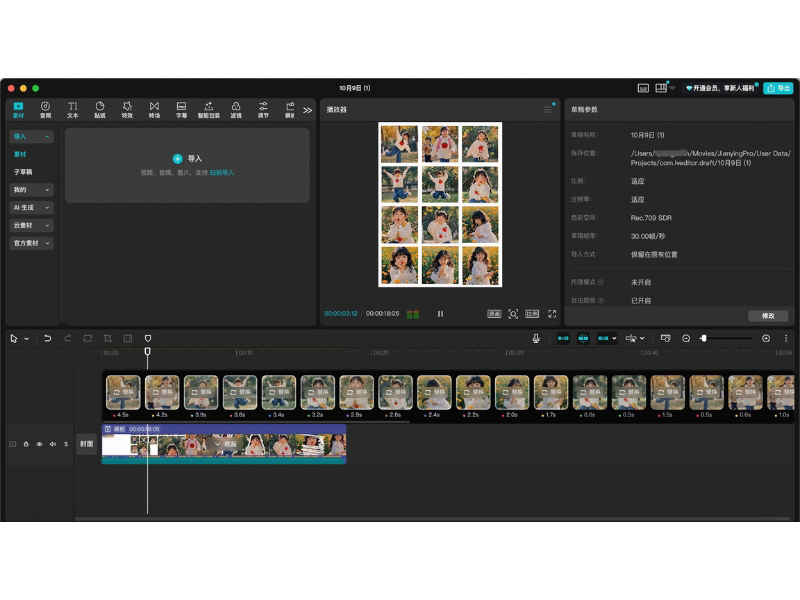800x600 pixels.
Task: Click the 导出 (Export) button
Action: coord(778,88)
